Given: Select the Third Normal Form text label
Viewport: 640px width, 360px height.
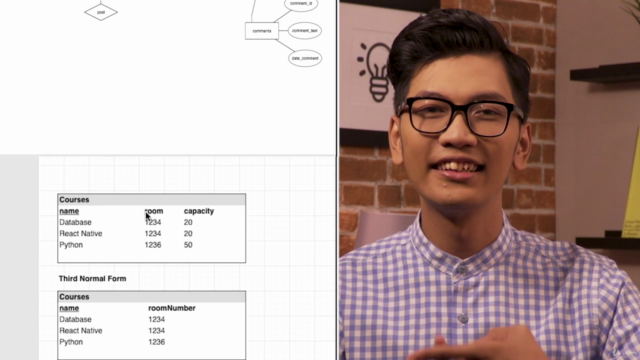Looking at the screenshot, I should coord(92,279).
